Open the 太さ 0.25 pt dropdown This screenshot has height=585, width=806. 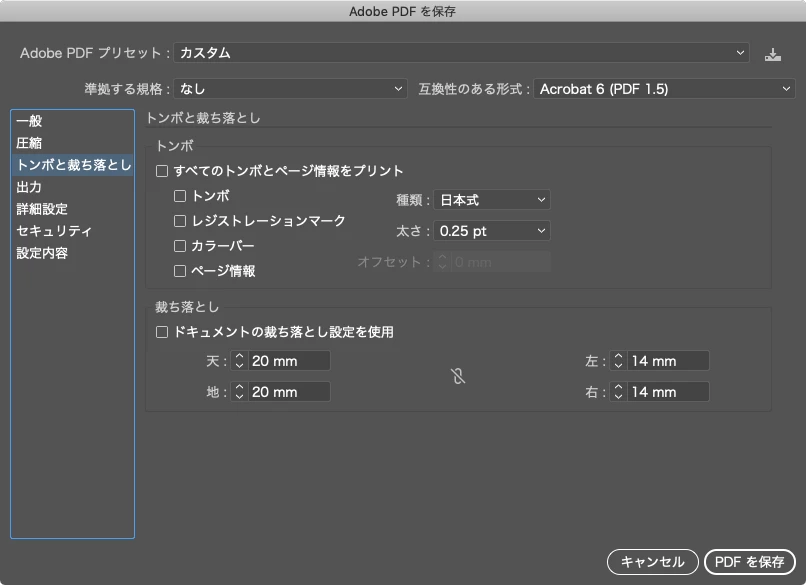pyautogui.click(x=492, y=231)
